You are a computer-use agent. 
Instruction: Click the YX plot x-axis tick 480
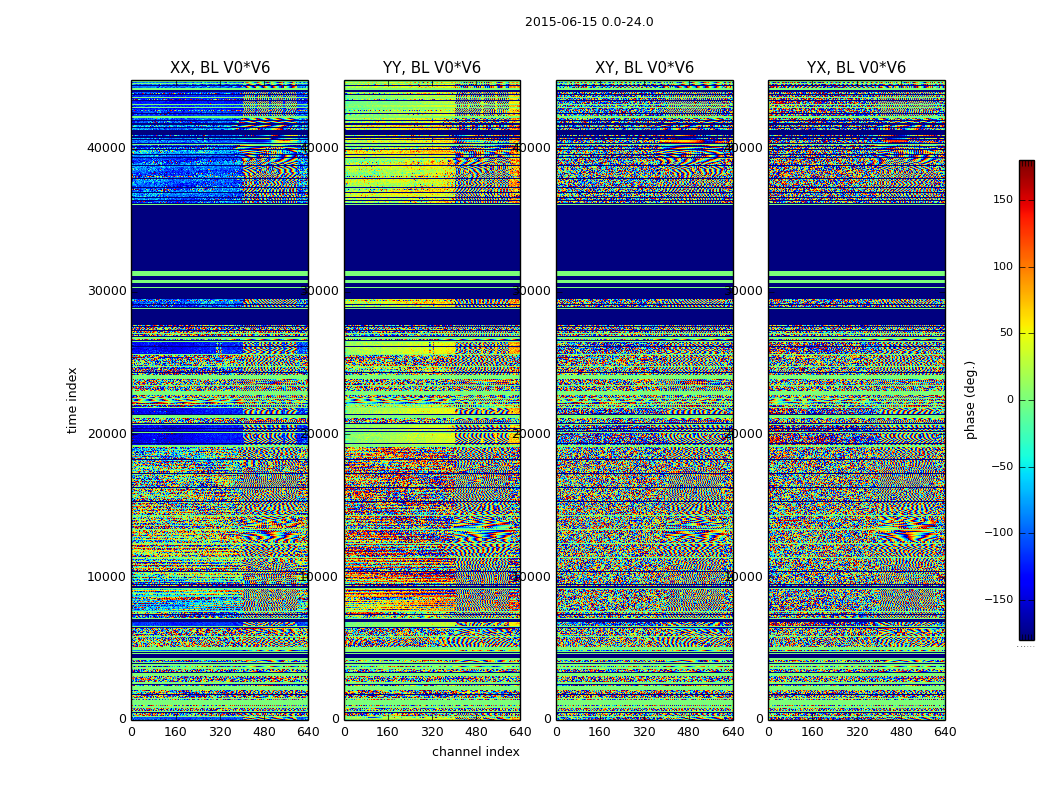click(x=901, y=732)
